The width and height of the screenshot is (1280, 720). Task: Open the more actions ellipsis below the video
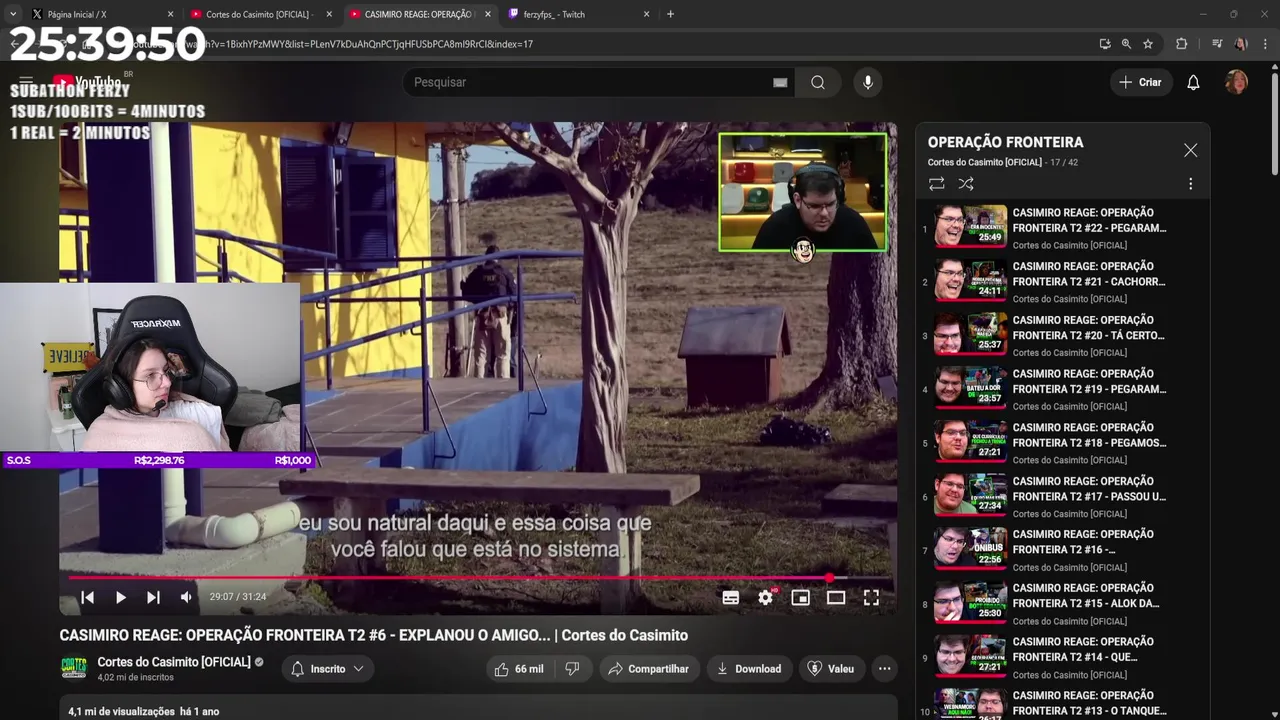(x=884, y=669)
